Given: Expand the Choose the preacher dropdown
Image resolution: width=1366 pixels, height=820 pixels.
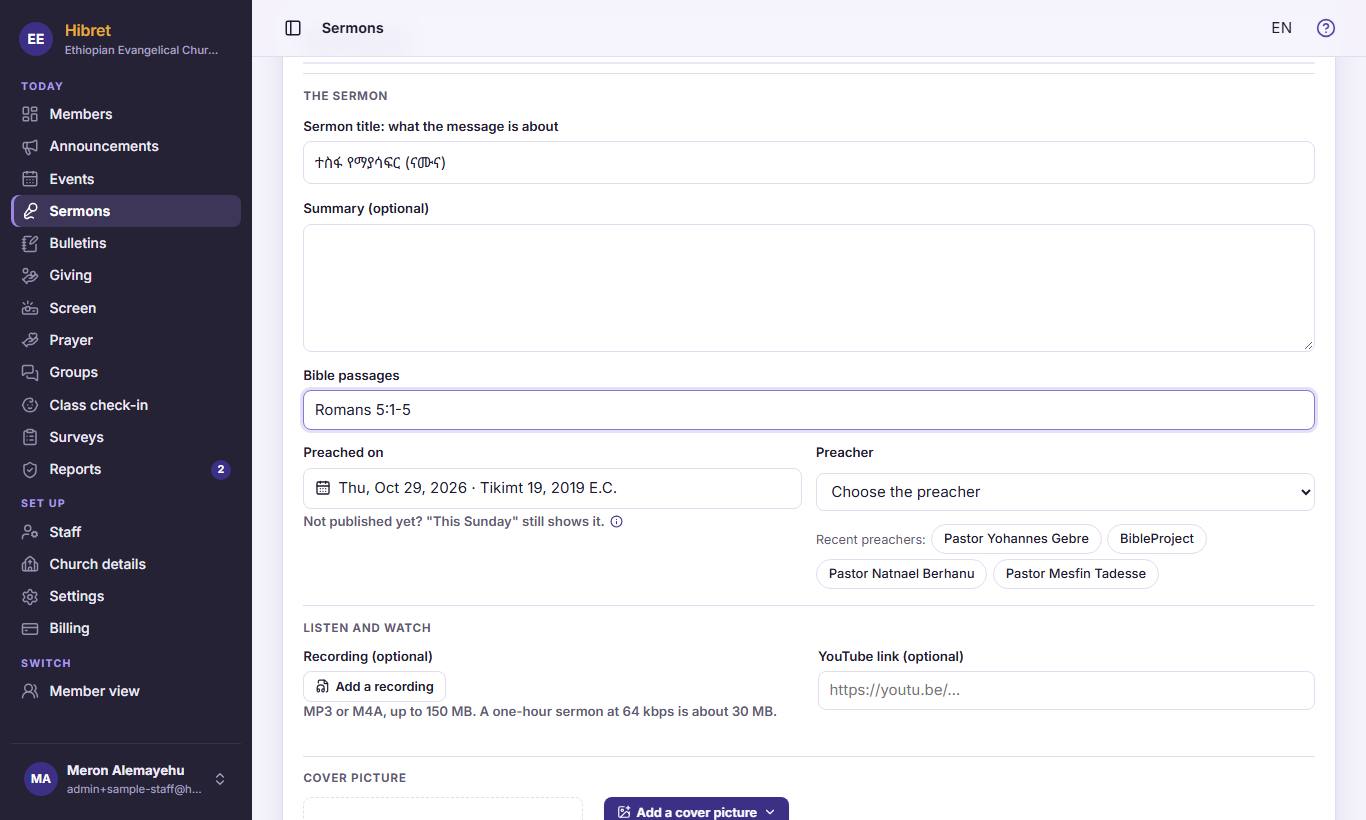Looking at the screenshot, I should pos(1065,492).
